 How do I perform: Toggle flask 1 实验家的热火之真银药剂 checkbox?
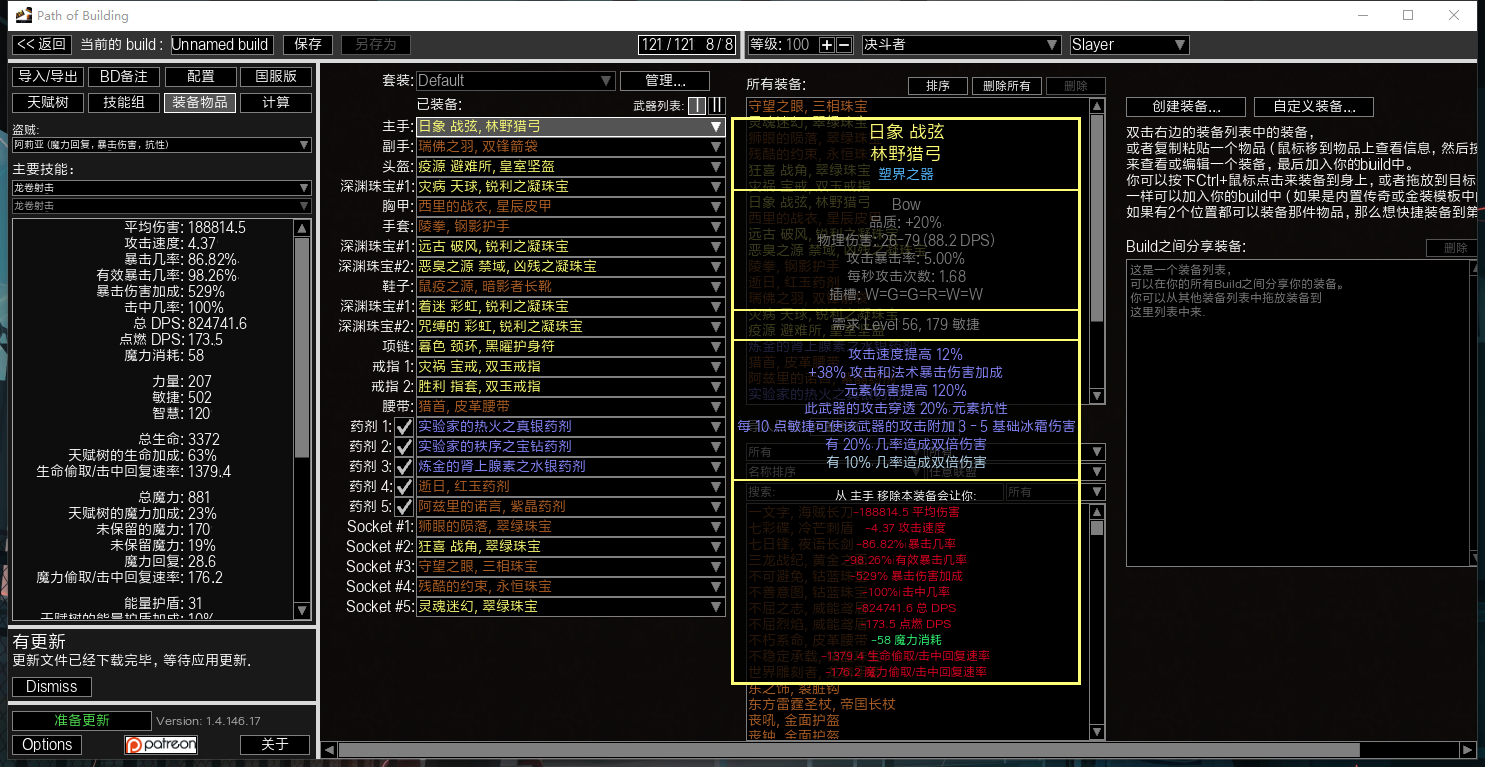405,426
